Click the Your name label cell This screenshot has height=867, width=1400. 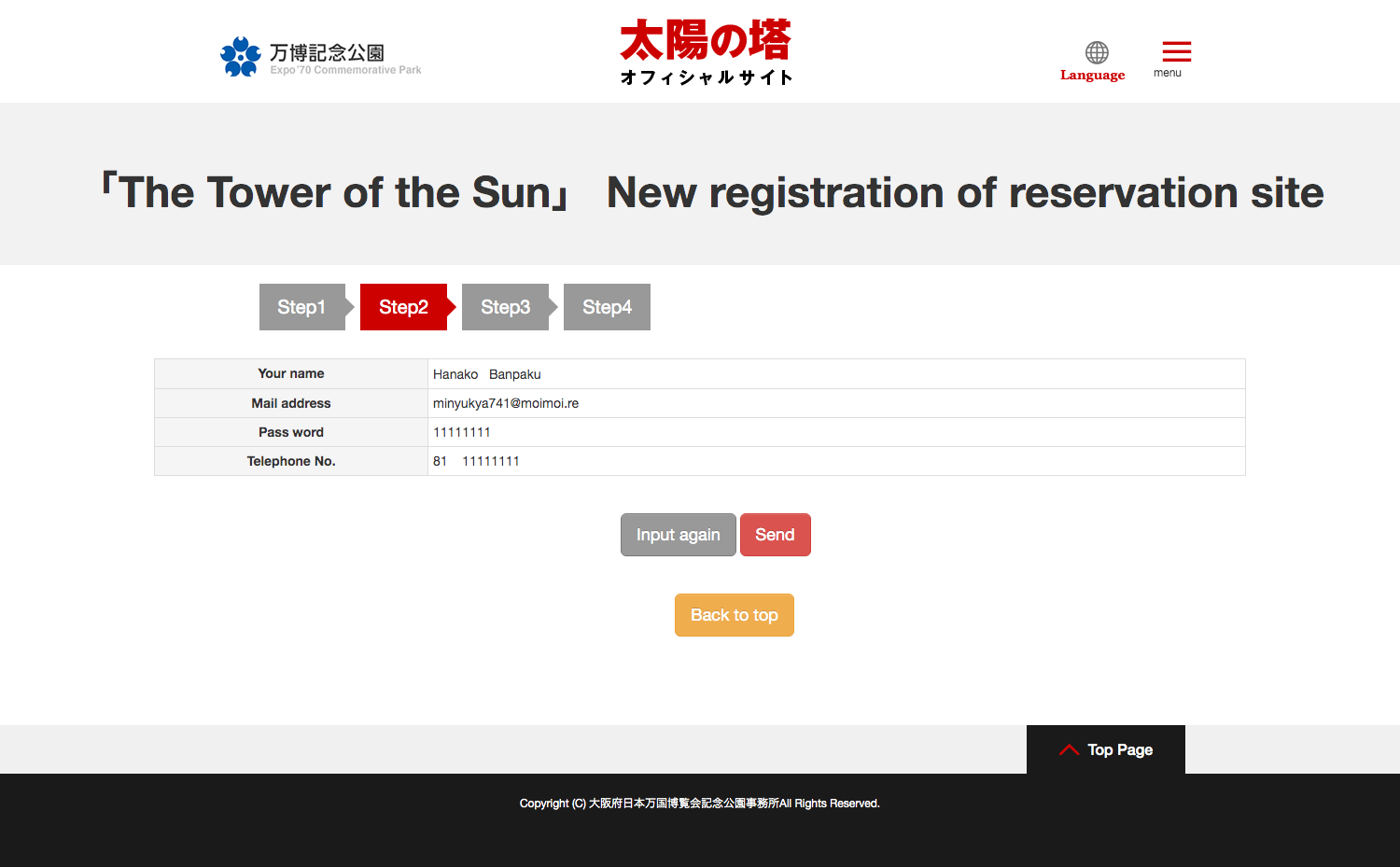tap(291, 373)
